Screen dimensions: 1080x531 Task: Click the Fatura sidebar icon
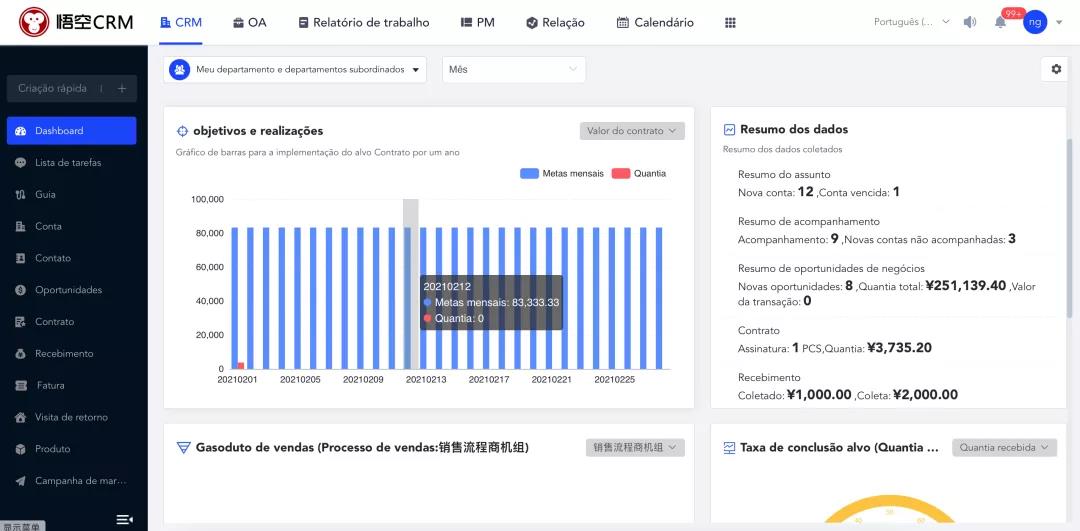pyautogui.click(x=21, y=385)
